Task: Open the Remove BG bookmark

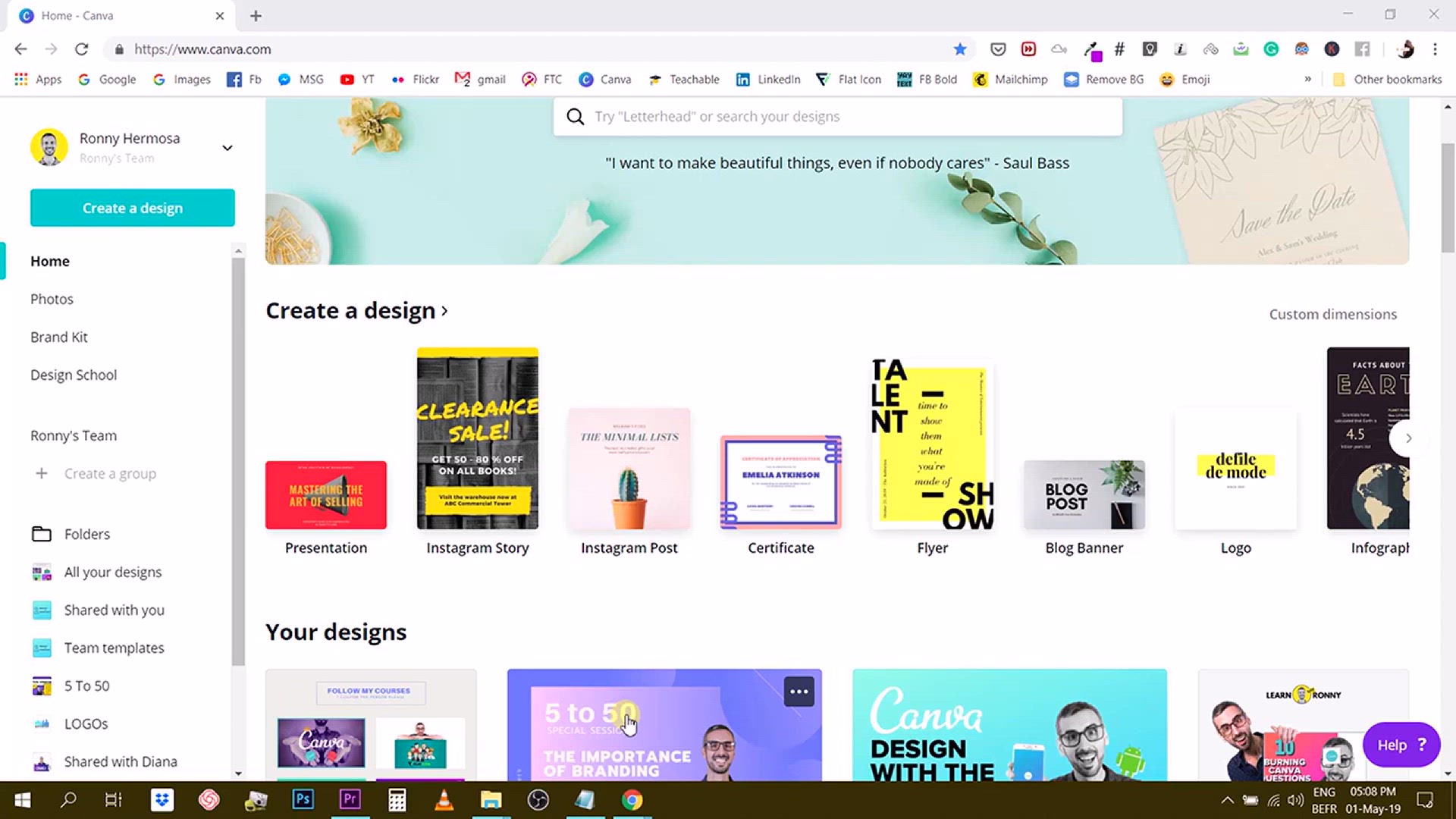Action: (x=1104, y=80)
